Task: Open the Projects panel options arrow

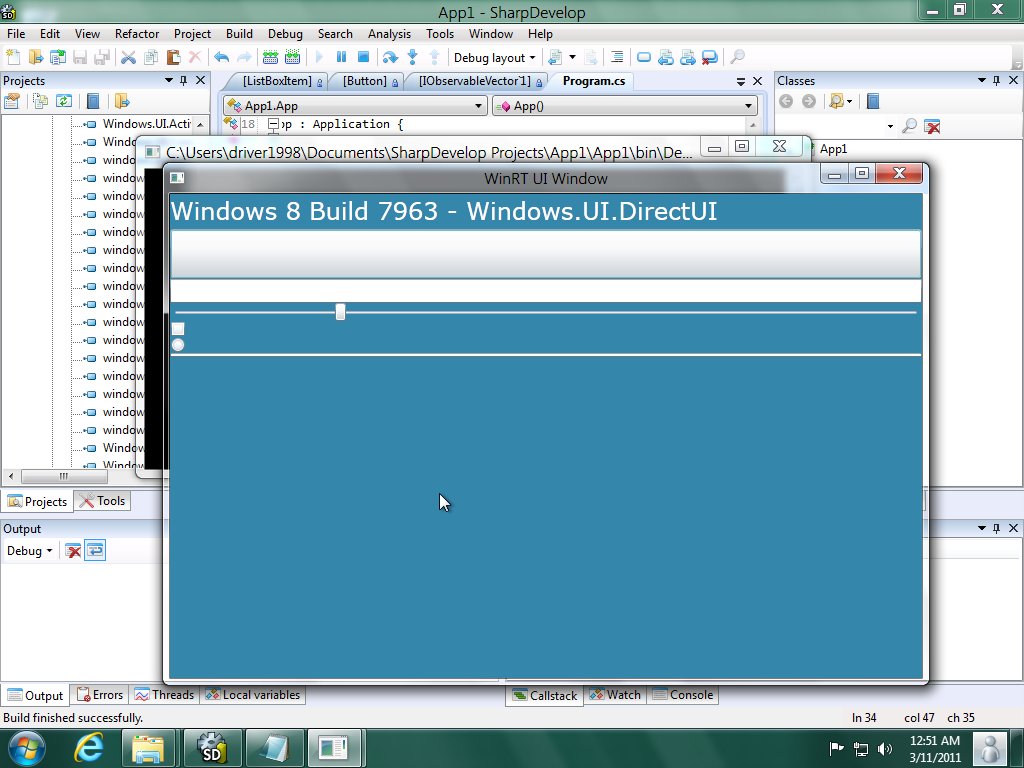Action: point(168,80)
